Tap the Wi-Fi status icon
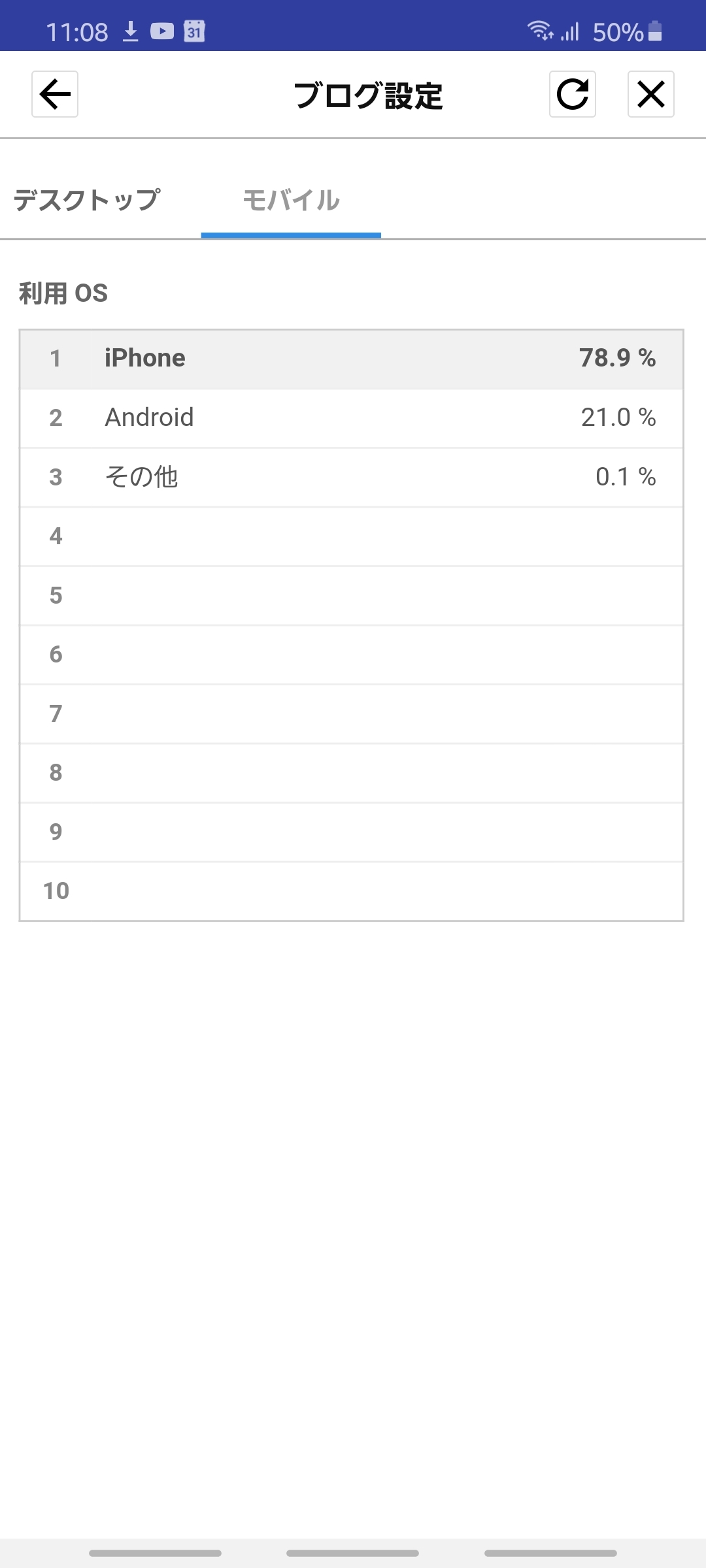 [x=540, y=31]
